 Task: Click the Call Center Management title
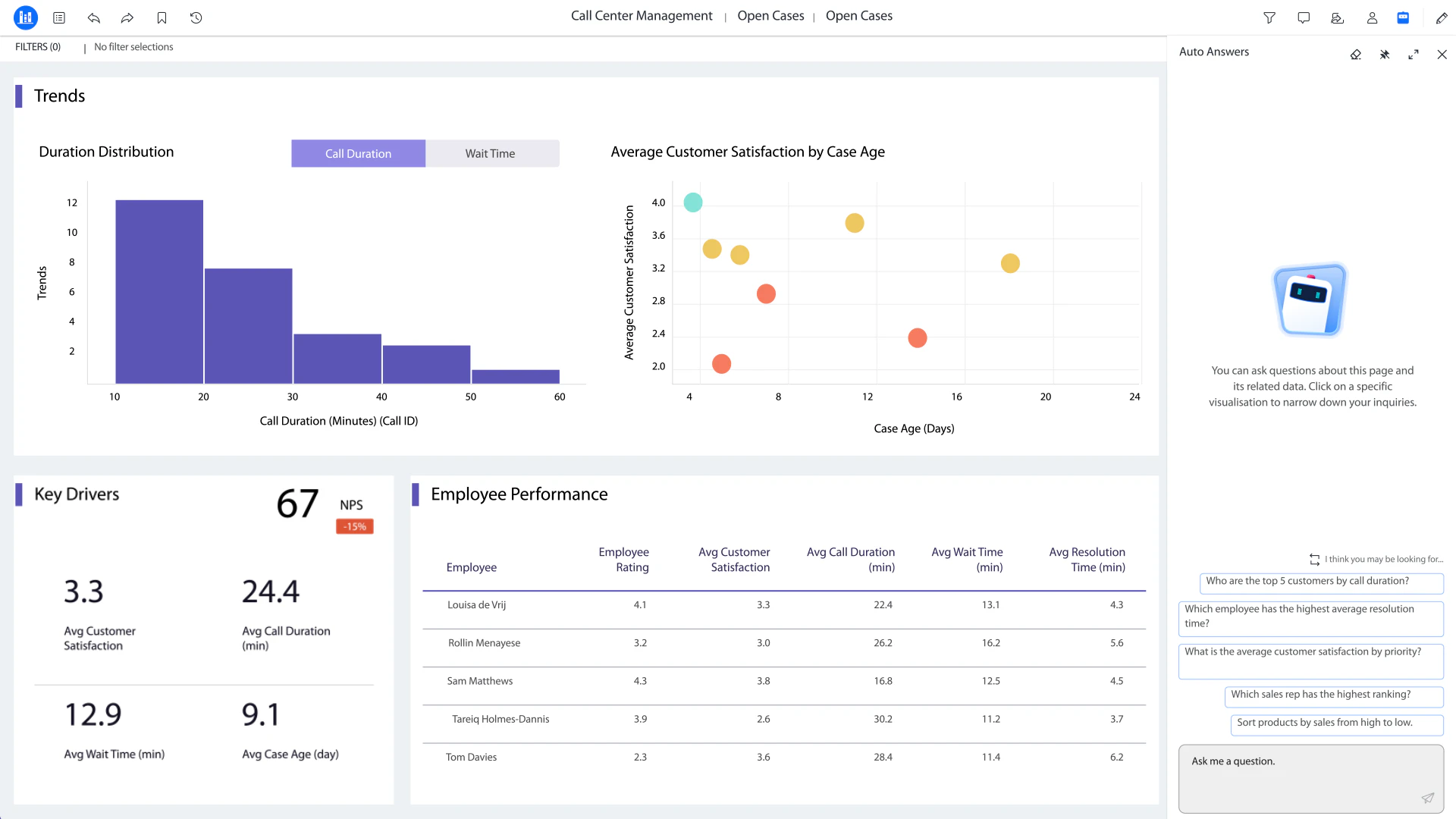click(642, 15)
